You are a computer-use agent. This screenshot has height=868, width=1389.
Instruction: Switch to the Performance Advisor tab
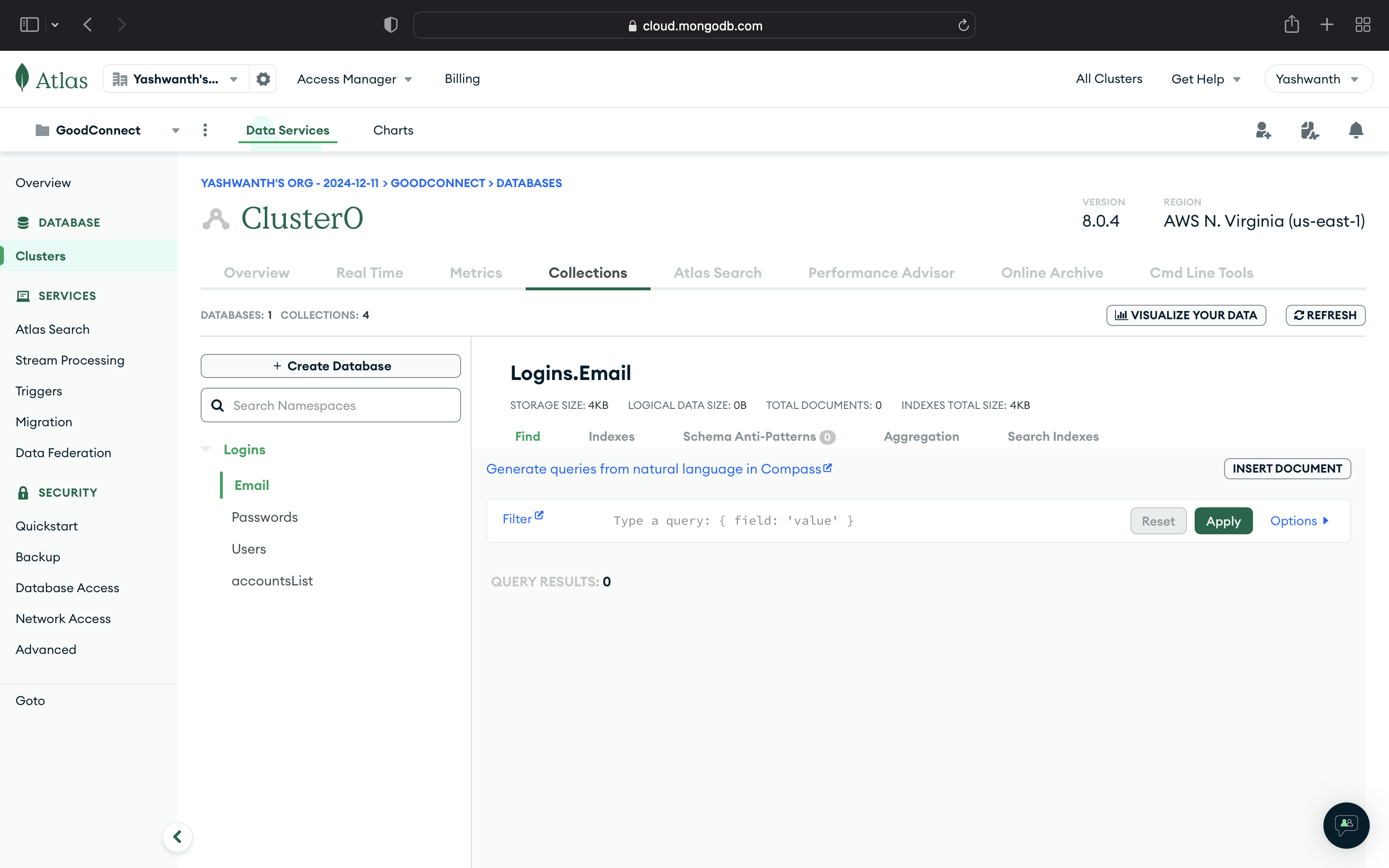881,272
